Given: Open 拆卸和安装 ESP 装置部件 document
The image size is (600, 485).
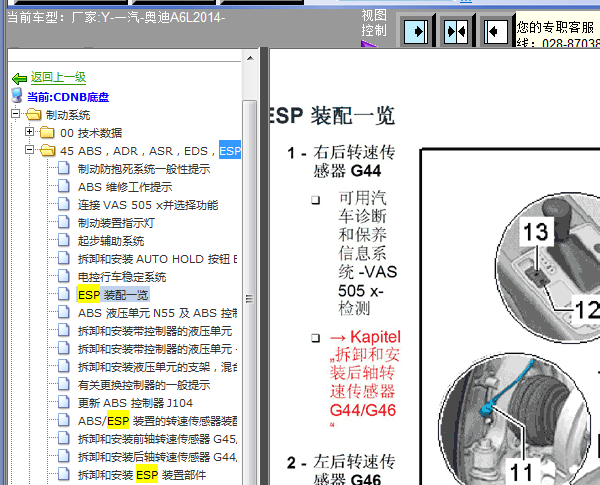Looking at the screenshot, I should click(x=142, y=475).
